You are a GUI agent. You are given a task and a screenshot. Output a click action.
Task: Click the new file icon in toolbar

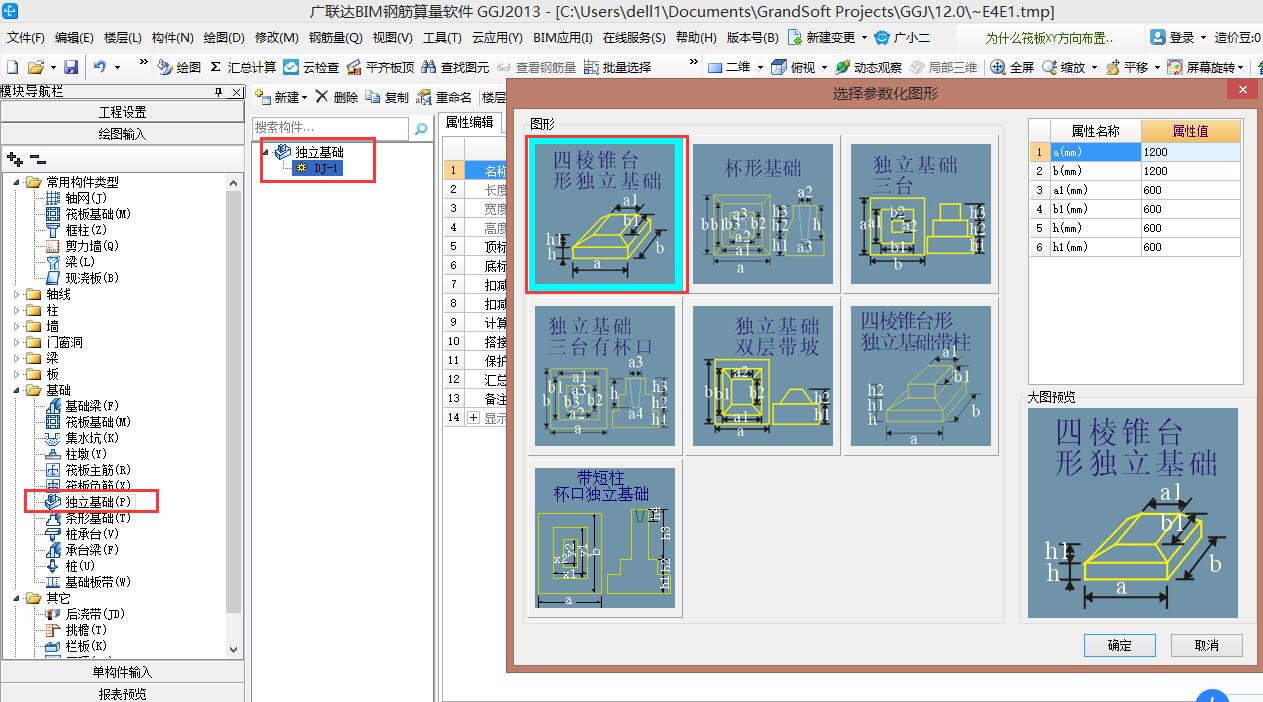[12, 67]
